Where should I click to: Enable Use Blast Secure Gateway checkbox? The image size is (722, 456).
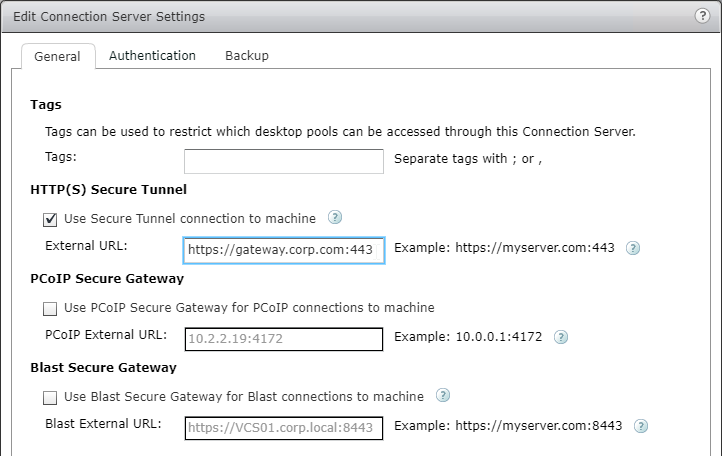tap(50, 397)
